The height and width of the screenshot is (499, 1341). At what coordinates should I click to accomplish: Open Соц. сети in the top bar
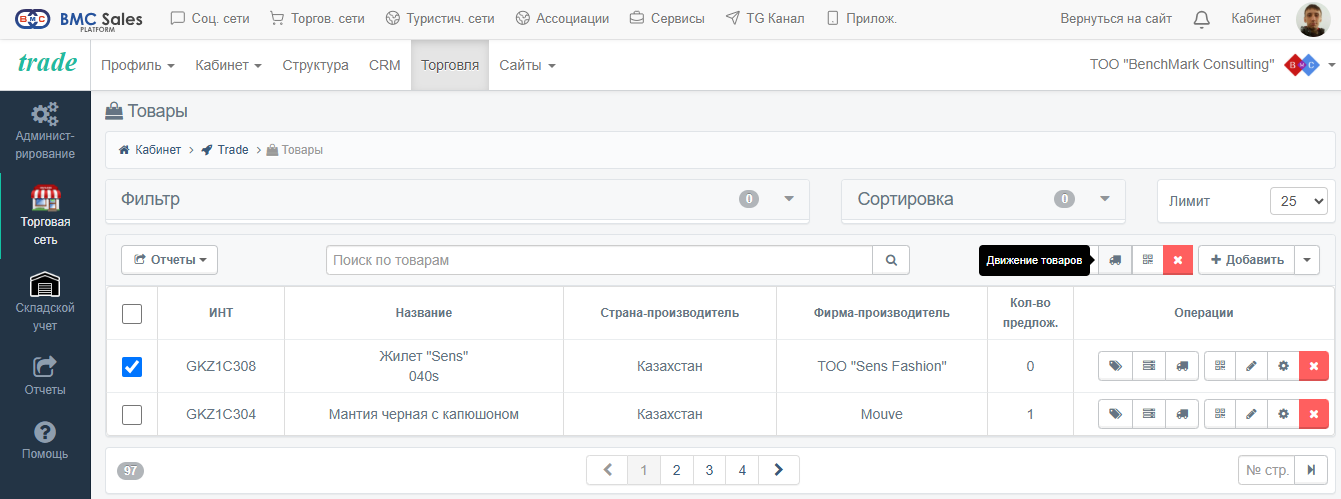[210, 18]
